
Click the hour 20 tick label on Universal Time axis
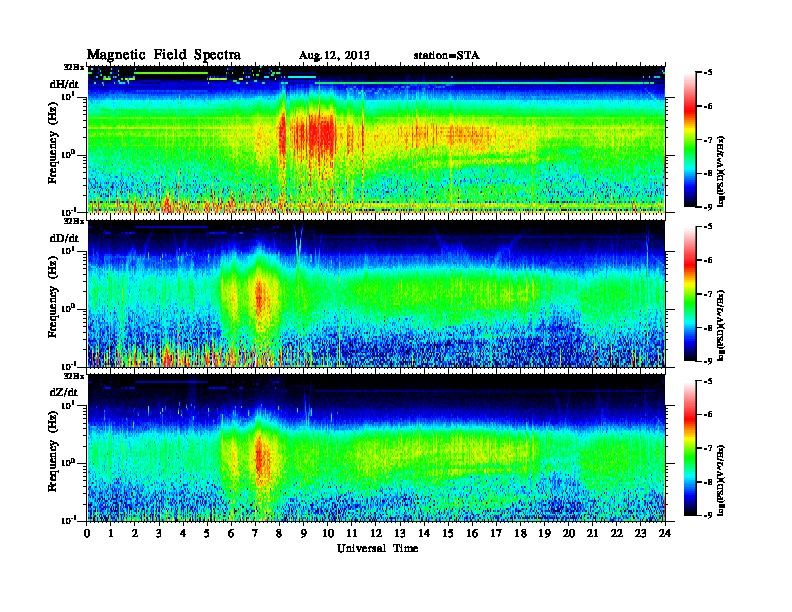(x=569, y=533)
